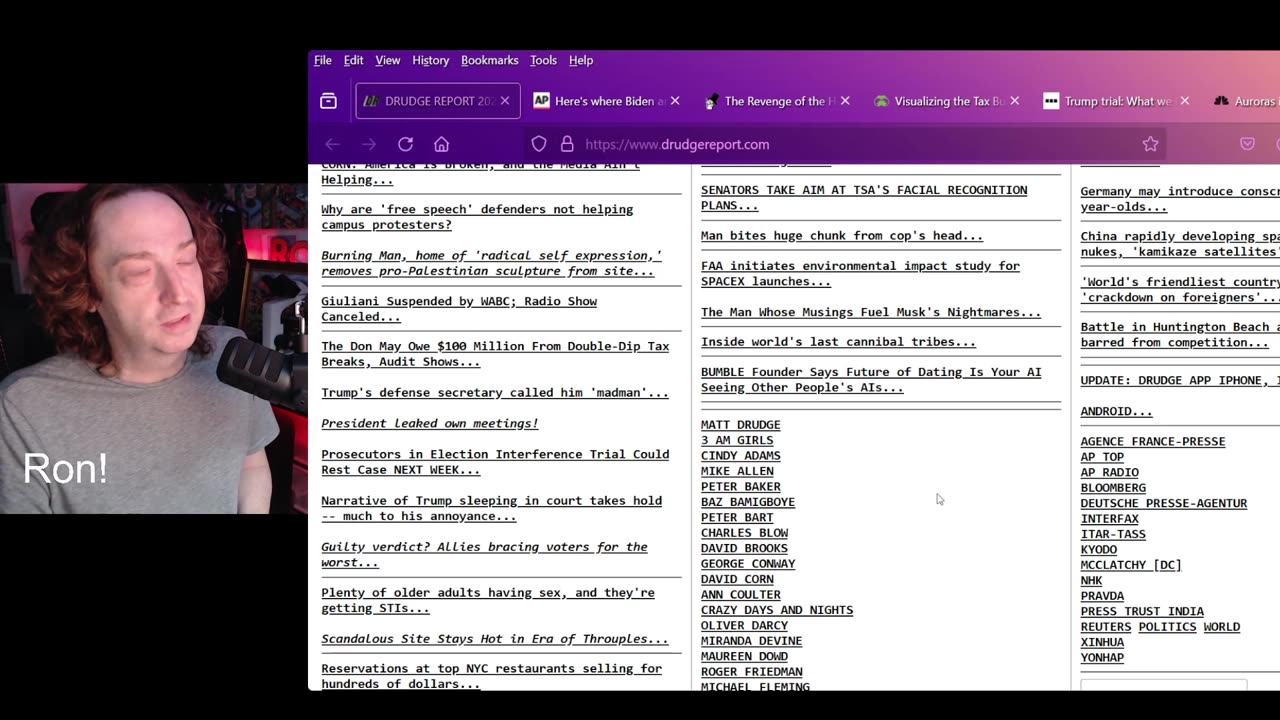
Task: Click the site security padlock icon
Action: click(x=567, y=144)
